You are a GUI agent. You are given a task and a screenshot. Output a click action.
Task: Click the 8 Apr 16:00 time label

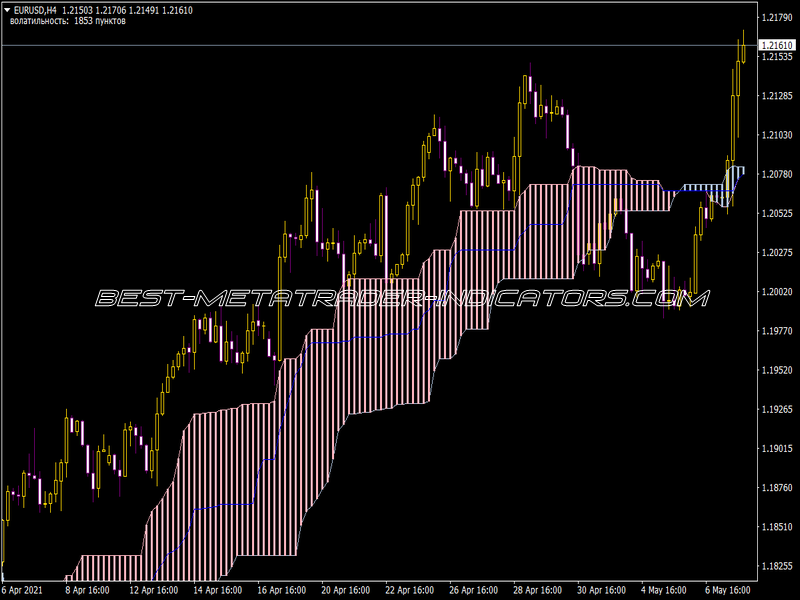click(x=87, y=590)
